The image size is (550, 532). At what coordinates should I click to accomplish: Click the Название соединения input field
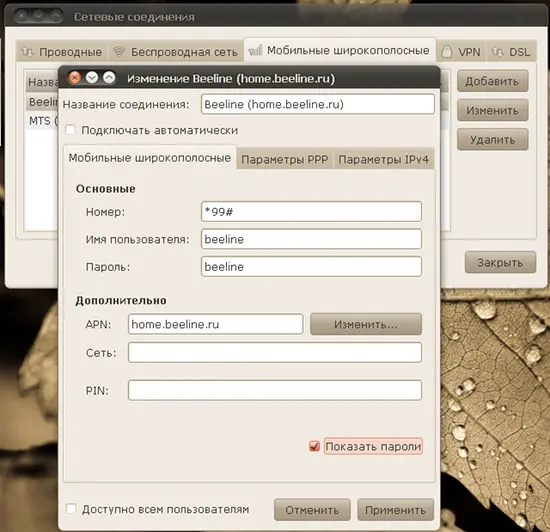(x=318, y=104)
